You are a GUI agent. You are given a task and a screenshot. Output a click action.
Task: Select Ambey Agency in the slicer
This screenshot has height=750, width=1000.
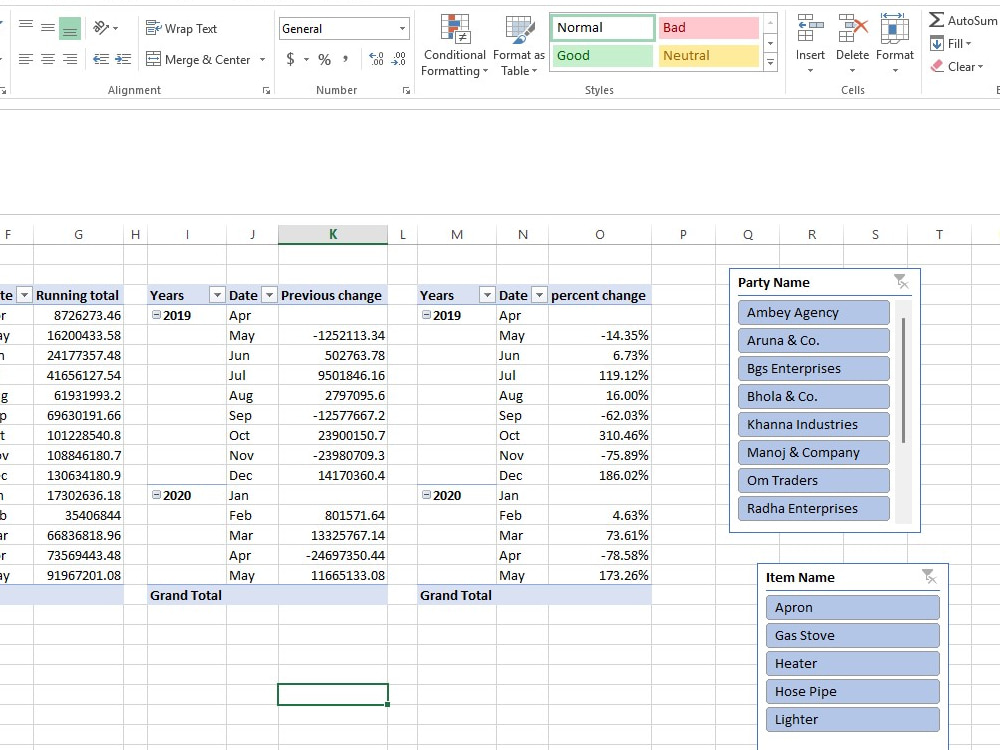[x=814, y=312]
